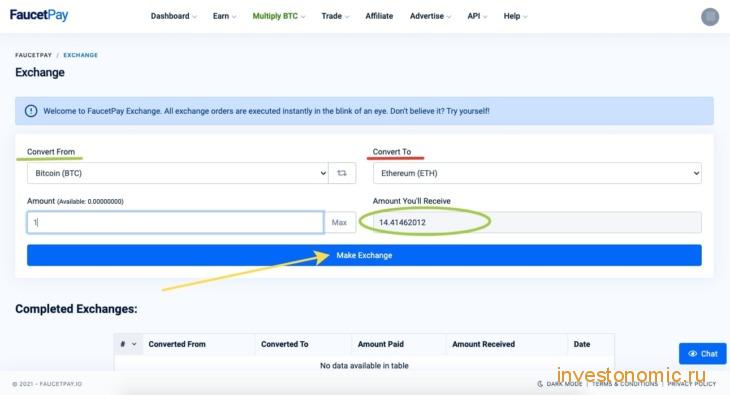Open the Help menu
This screenshot has height=395, width=730.
pyautogui.click(x=515, y=16)
